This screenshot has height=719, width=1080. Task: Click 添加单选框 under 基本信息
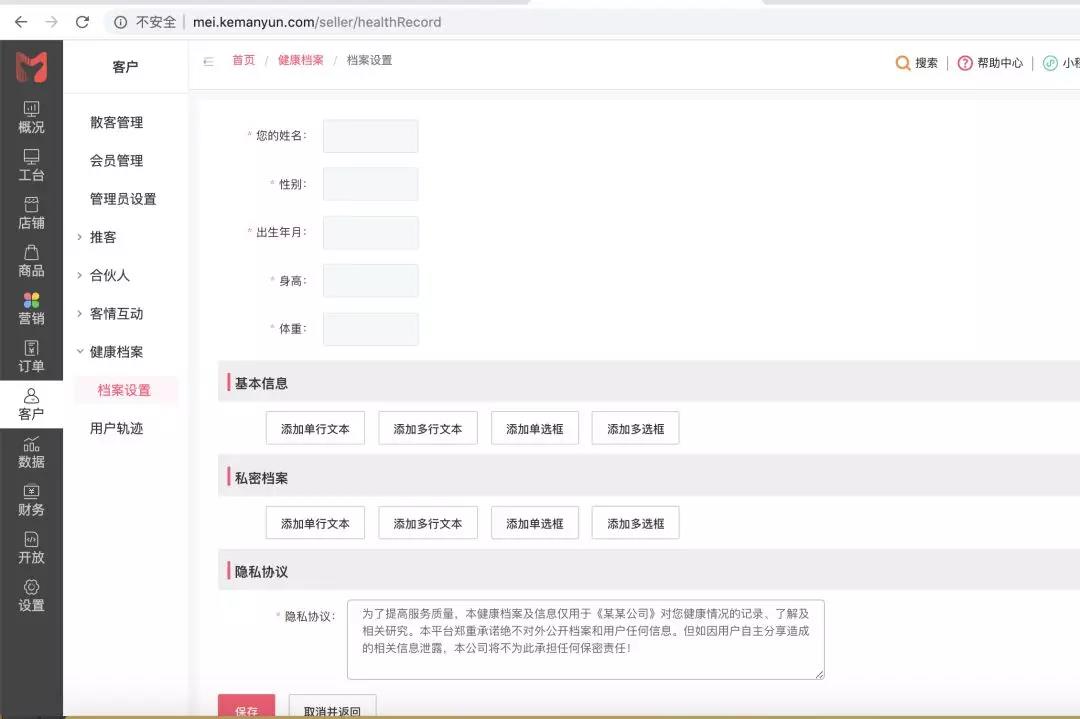534,428
